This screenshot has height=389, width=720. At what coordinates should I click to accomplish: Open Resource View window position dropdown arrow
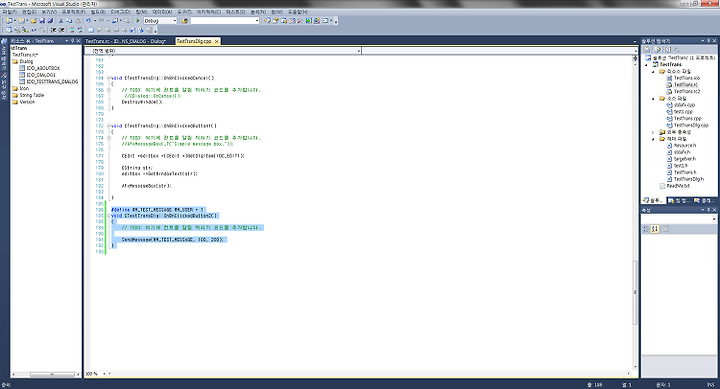67,41
